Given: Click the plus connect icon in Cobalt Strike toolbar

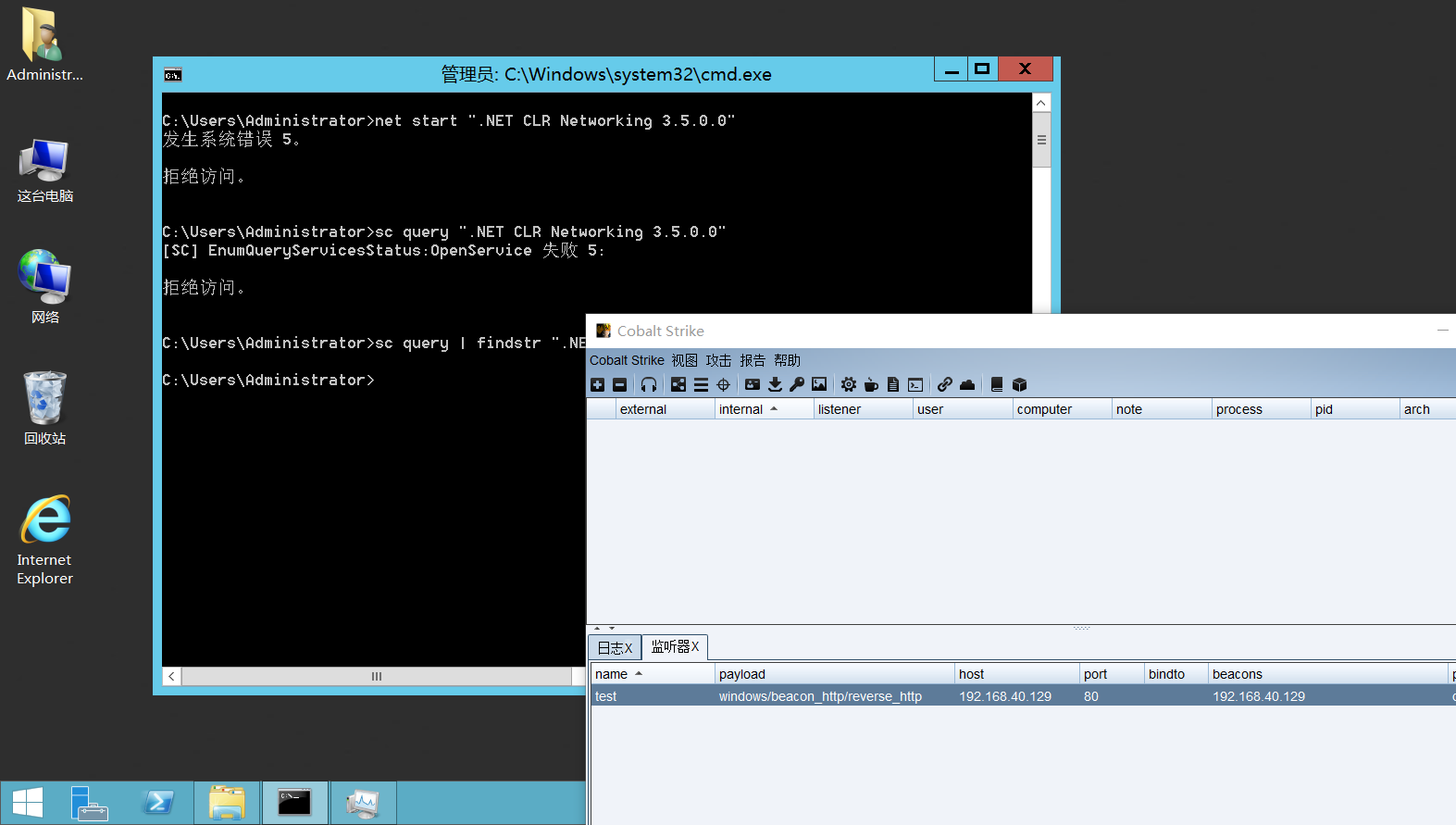Looking at the screenshot, I should (598, 384).
